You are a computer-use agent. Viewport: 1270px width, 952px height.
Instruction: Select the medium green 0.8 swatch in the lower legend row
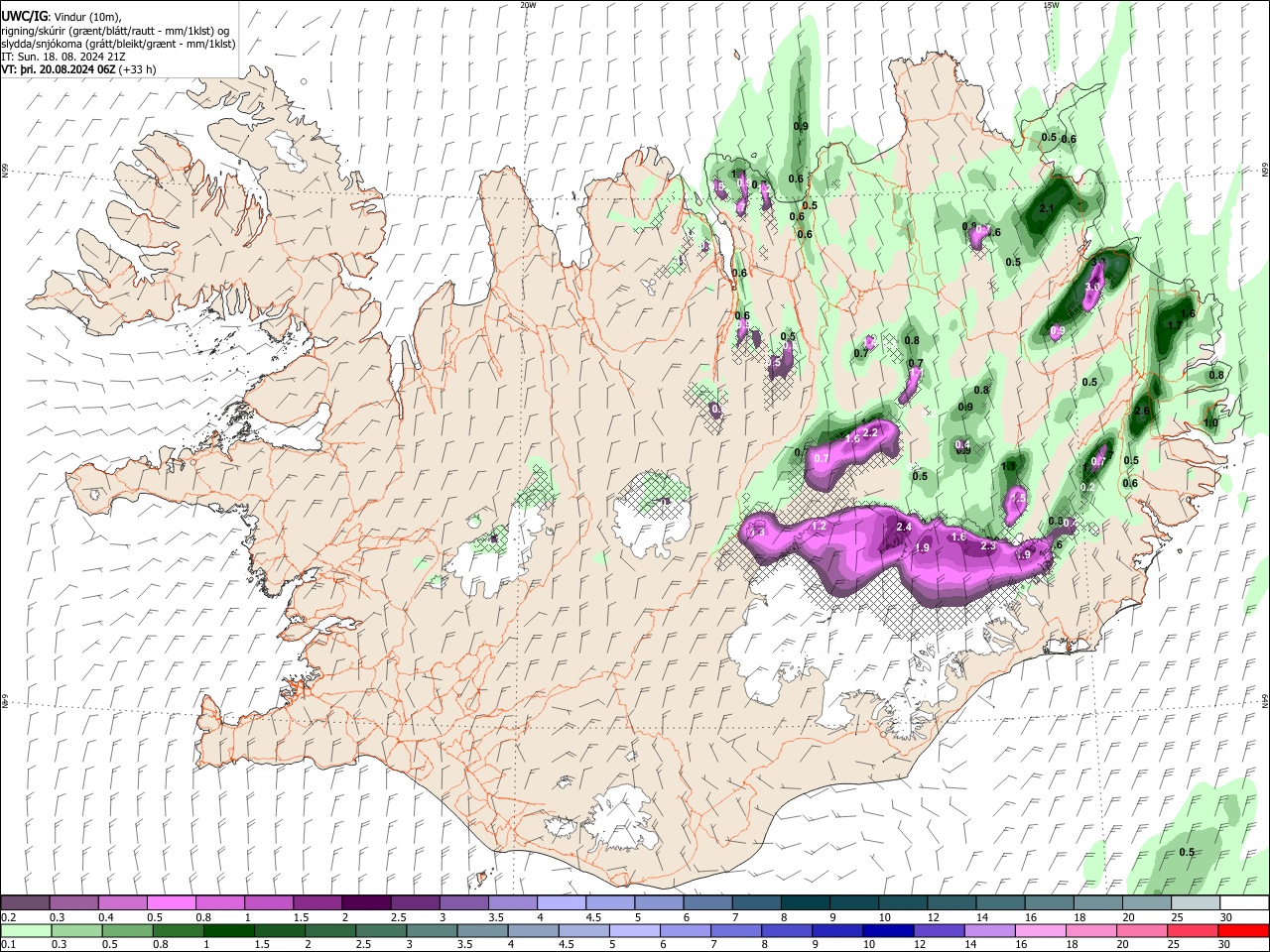[179, 931]
